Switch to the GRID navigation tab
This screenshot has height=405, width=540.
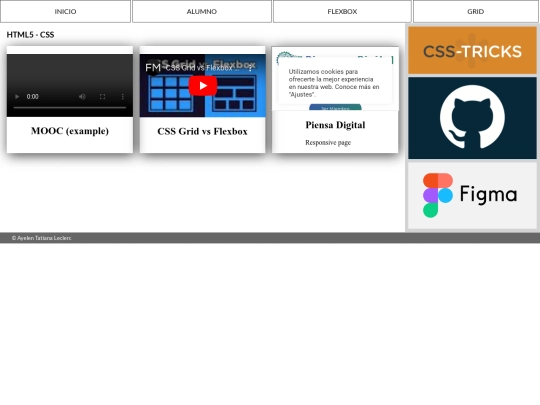click(x=476, y=11)
